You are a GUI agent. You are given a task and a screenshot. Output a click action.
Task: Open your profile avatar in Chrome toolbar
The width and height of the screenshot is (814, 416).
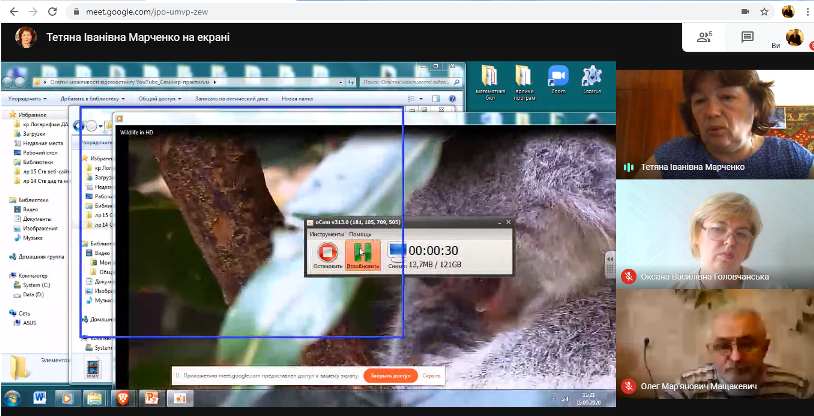point(787,11)
